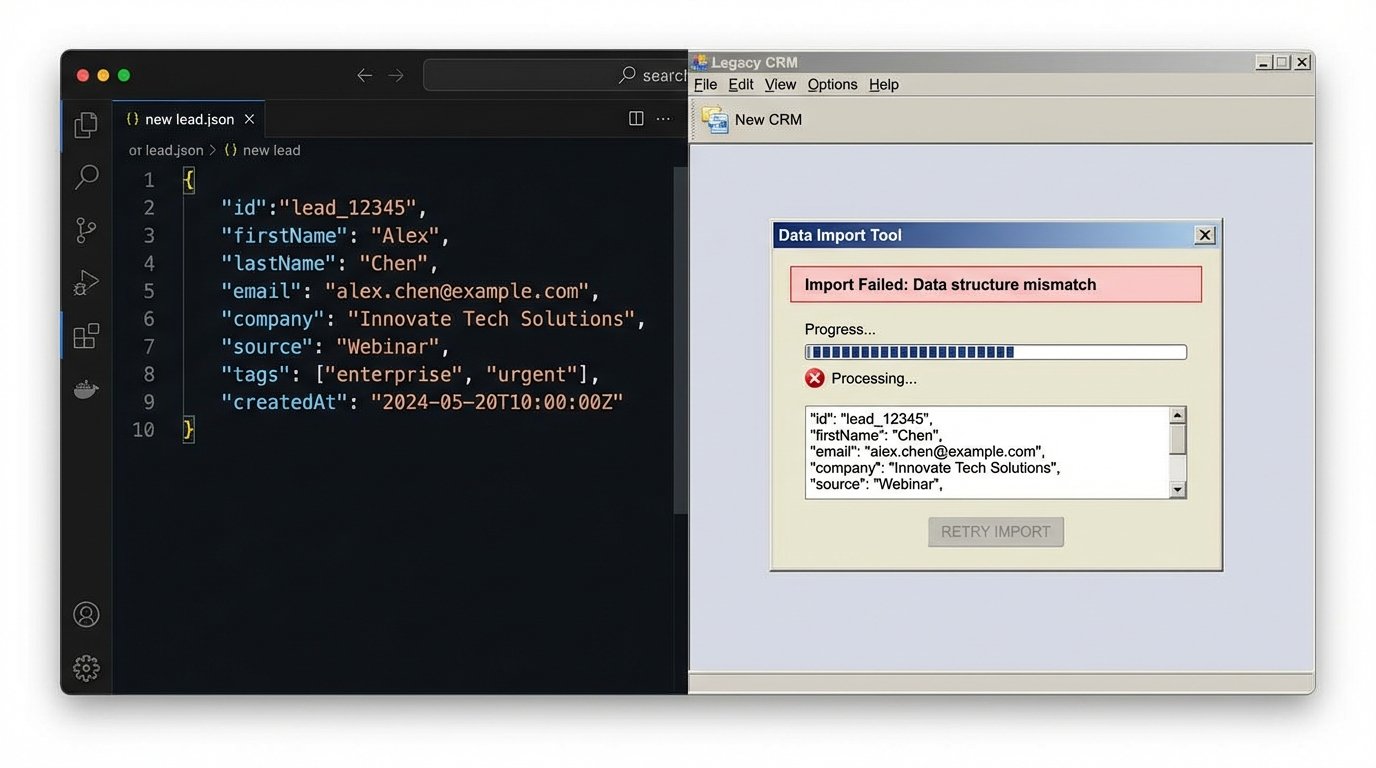Open the Source Control branch icon
1376x768 pixels.
(86, 231)
